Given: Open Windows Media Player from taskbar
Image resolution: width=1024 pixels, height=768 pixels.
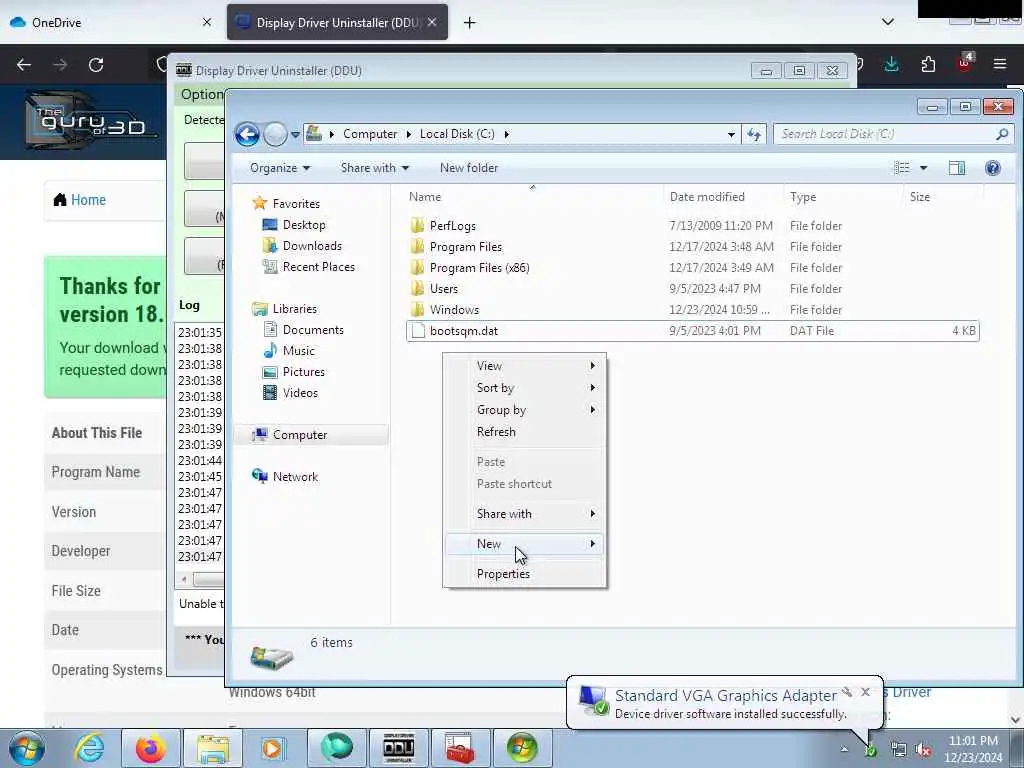Looking at the screenshot, I should pyautogui.click(x=274, y=748).
